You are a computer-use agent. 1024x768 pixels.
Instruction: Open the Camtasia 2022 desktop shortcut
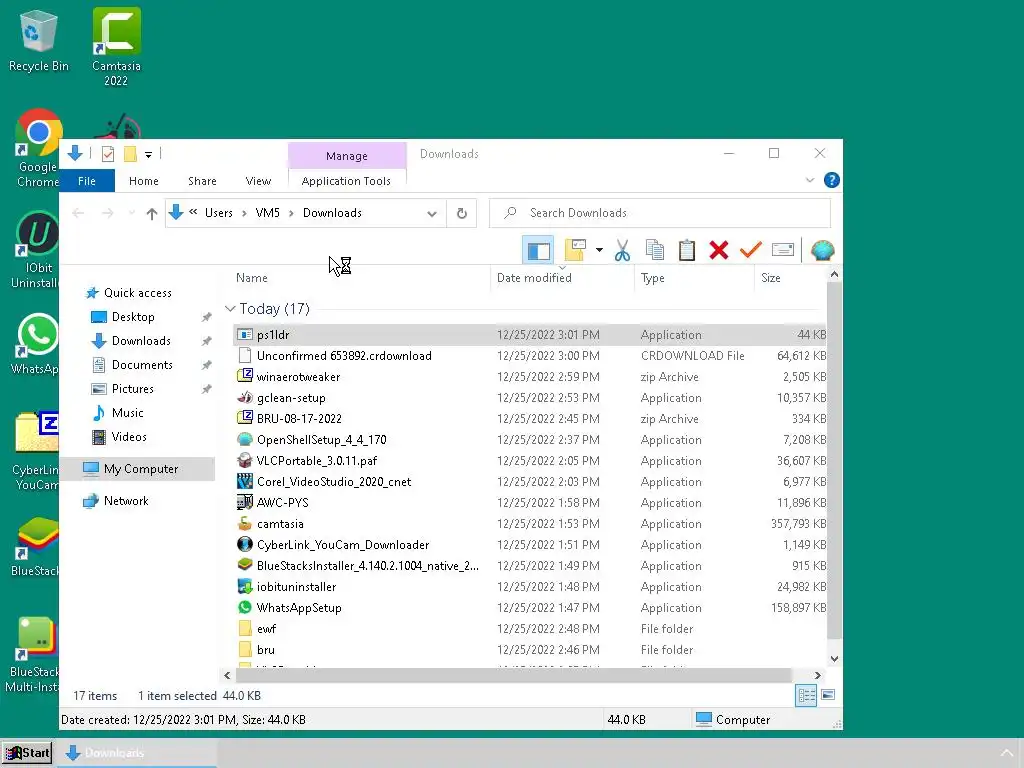coord(116,47)
